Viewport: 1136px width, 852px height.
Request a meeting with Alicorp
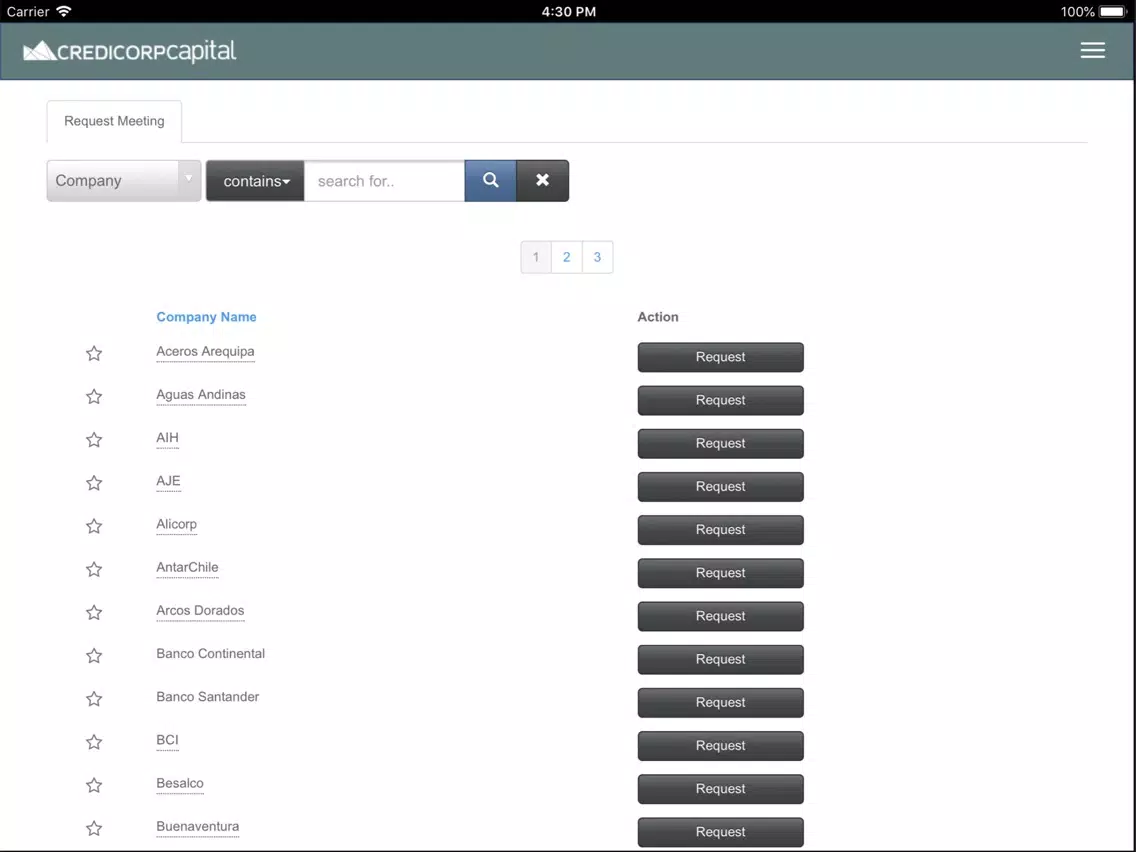(721, 530)
